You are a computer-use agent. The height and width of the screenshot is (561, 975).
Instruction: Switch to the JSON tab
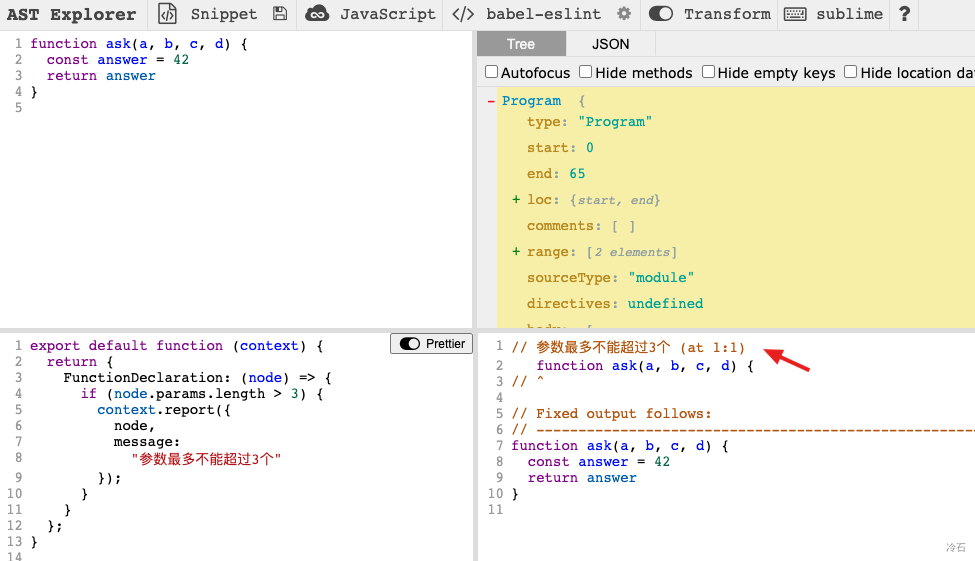click(610, 44)
